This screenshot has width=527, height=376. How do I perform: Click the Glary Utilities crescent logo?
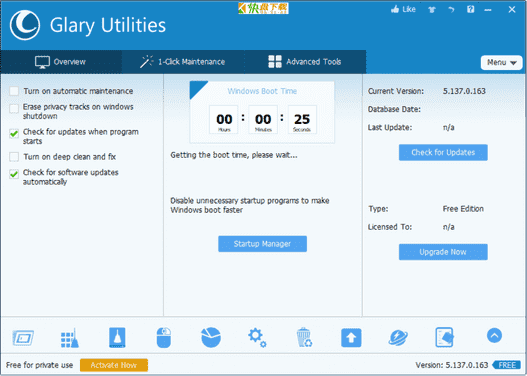[x=25, y=25]
